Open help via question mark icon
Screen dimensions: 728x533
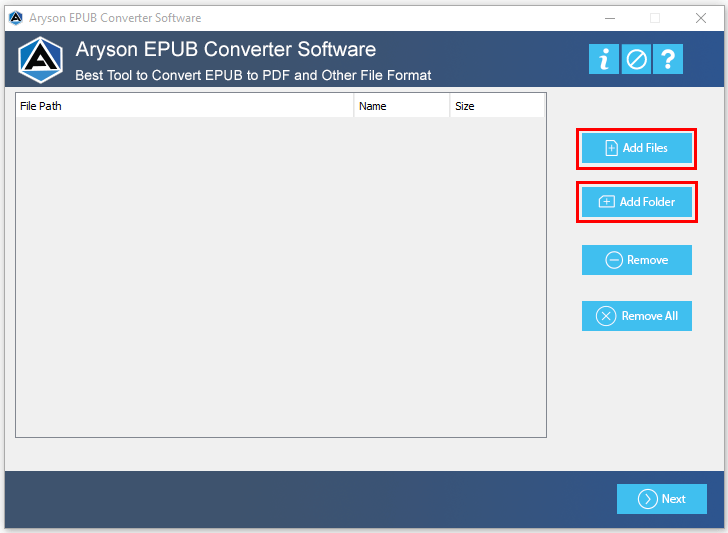pos(668,59)
